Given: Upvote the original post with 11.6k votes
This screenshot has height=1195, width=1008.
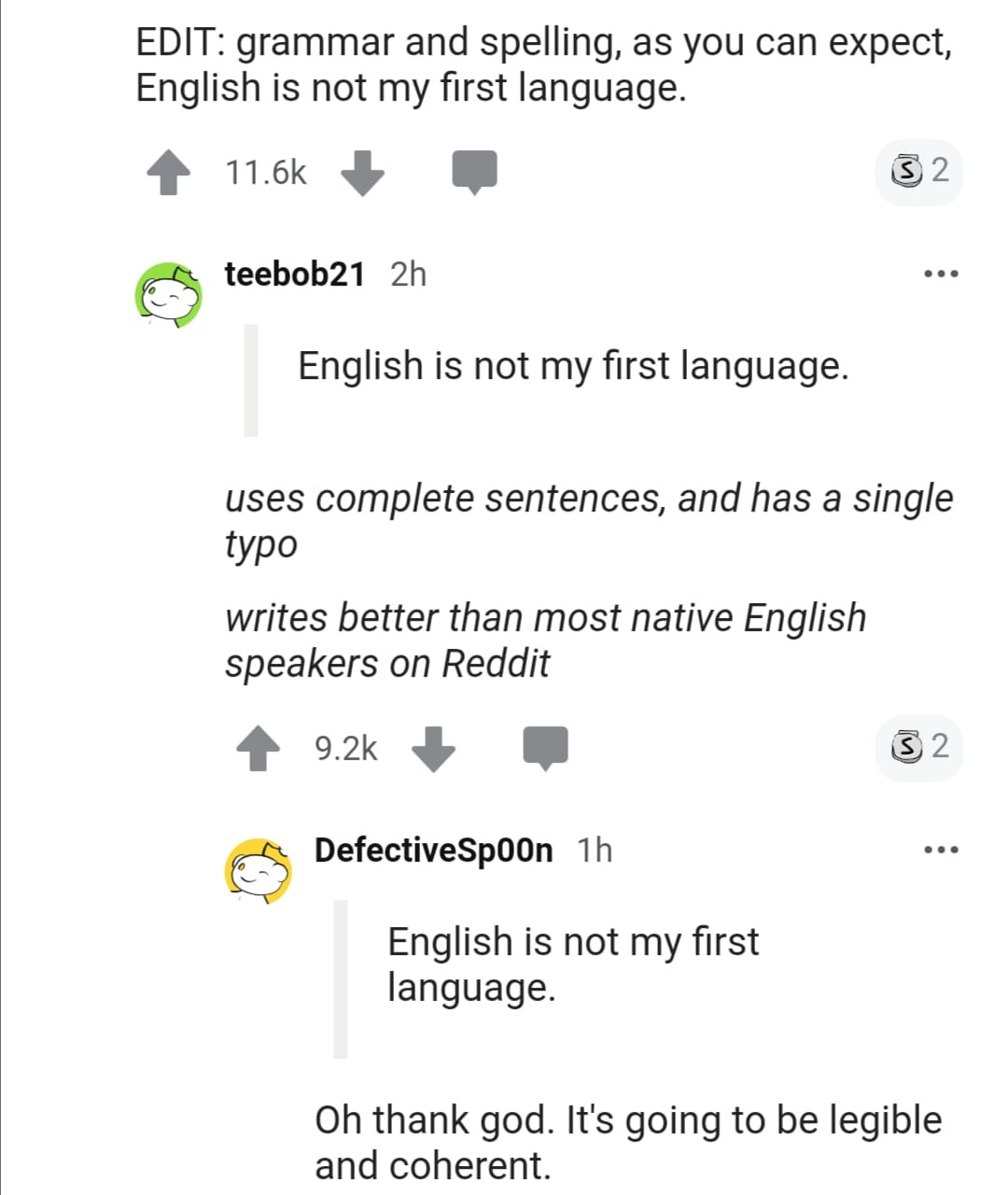Looking at the screenshot, I should click(169, 174).
